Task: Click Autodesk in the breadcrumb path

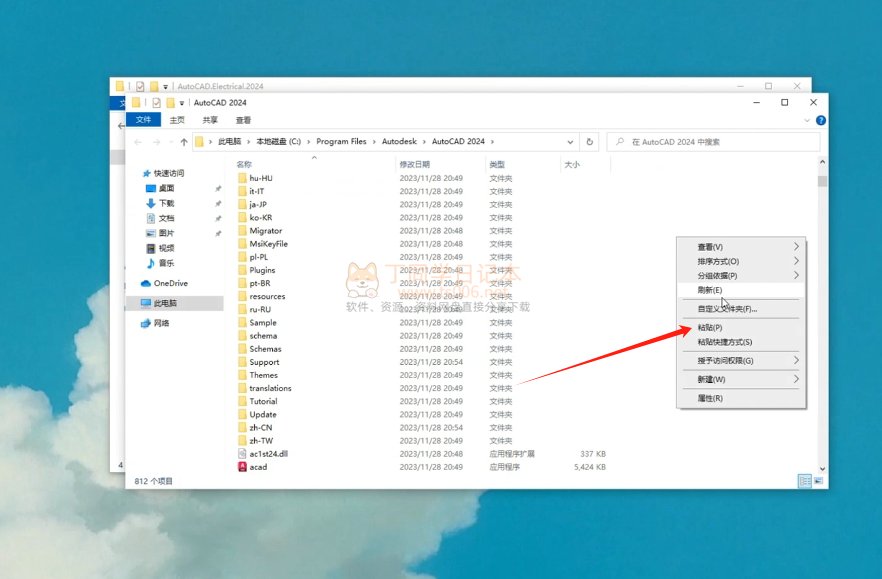Action: [399, 141]
